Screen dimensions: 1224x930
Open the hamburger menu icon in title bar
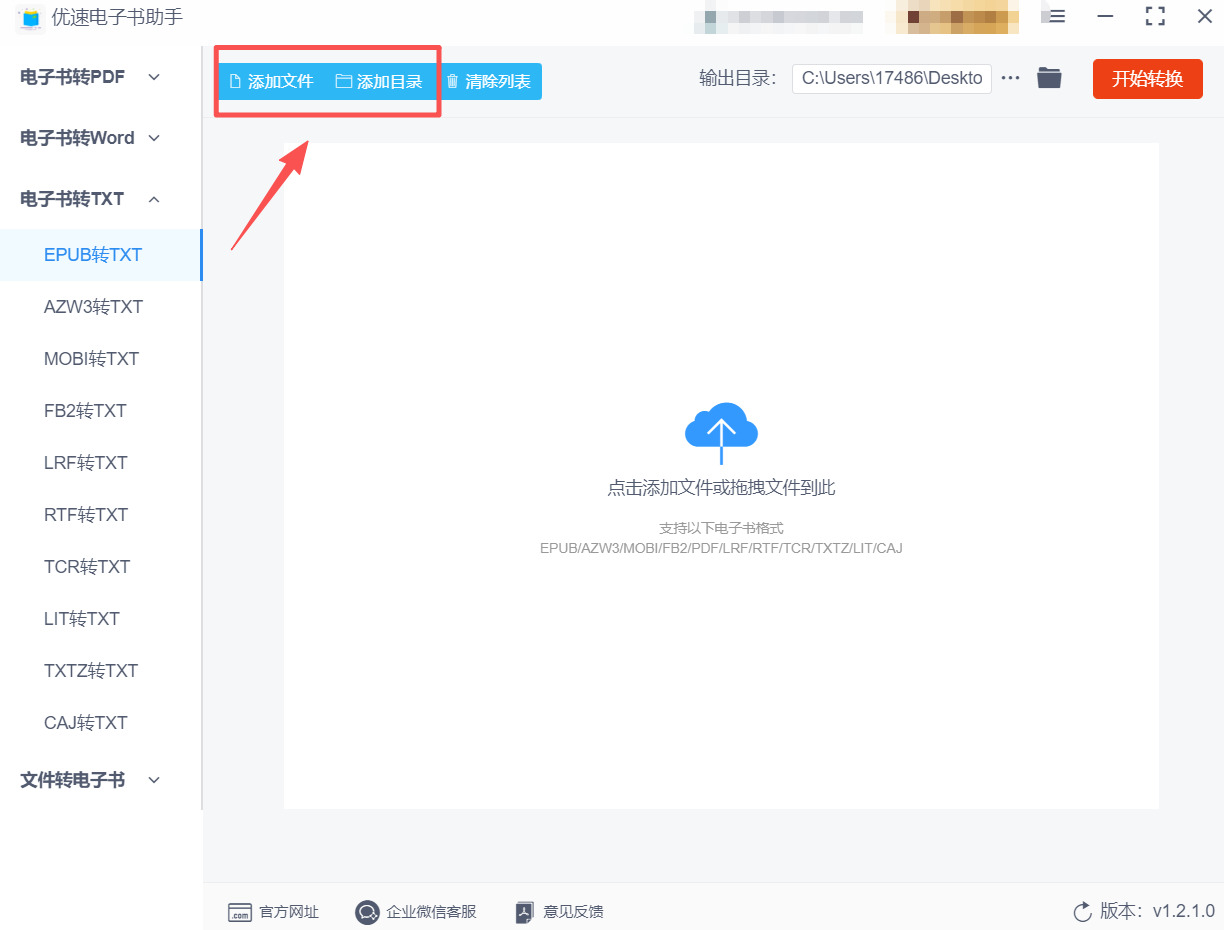click(x=1055, y=16)
